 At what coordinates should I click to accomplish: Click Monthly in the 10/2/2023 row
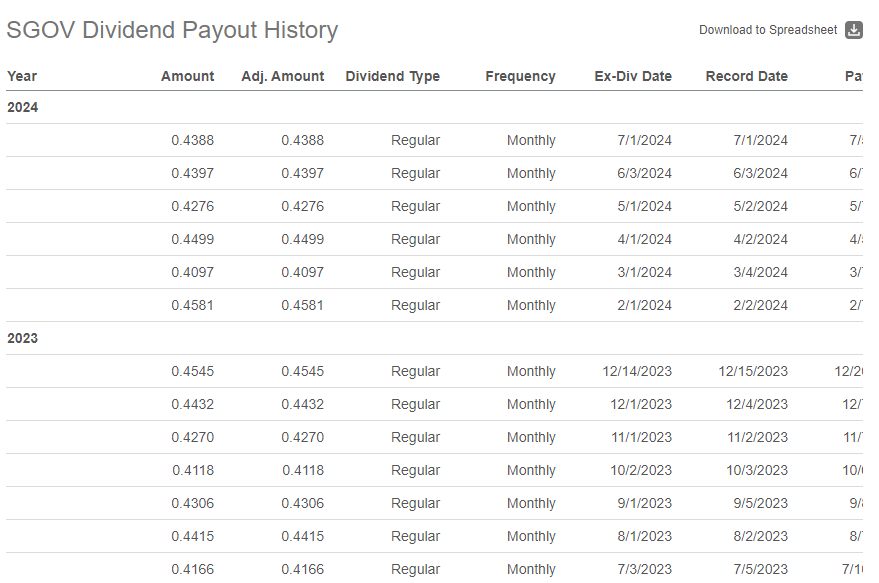point(531,470)
